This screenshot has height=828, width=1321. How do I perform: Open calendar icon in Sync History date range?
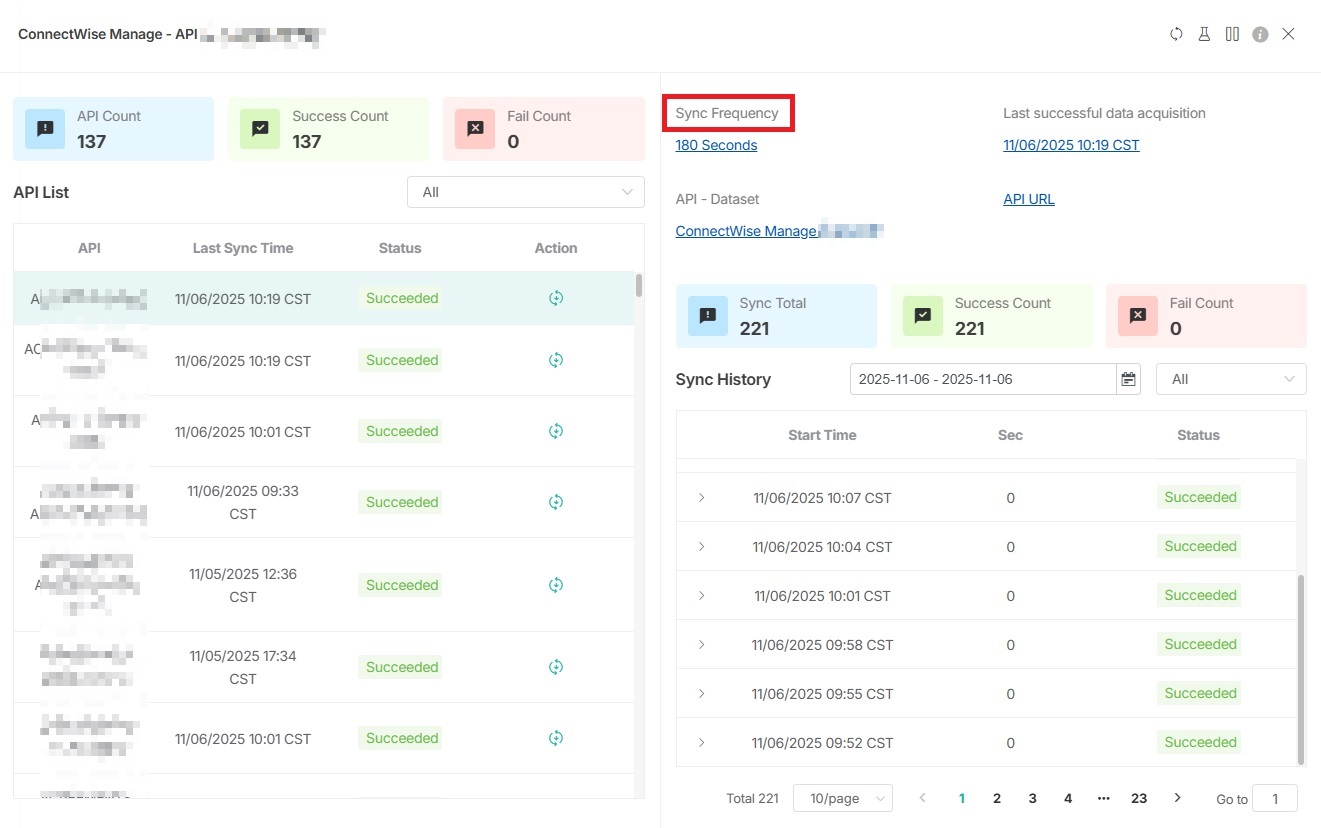(1129, 379)
